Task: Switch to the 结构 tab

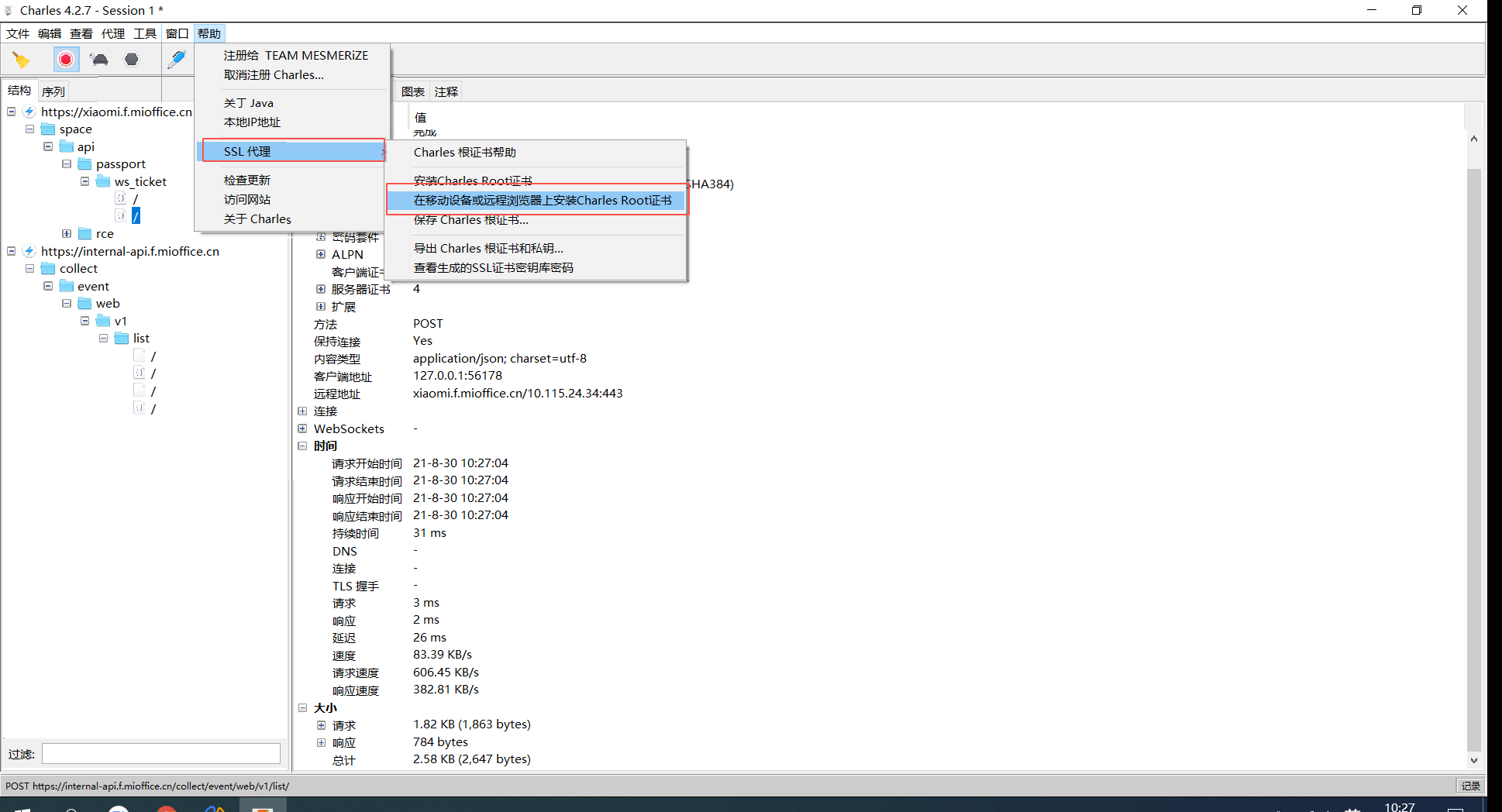Action: tap(19, 91)
